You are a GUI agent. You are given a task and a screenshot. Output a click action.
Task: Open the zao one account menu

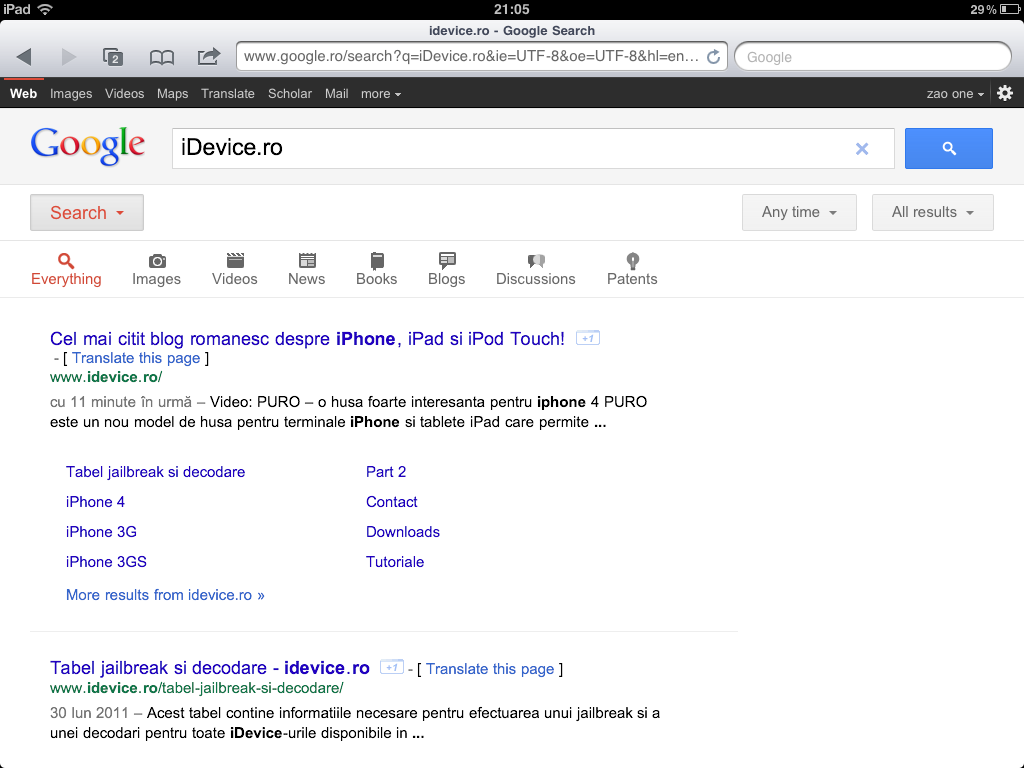pyautogui.click(x=955, y=93)
